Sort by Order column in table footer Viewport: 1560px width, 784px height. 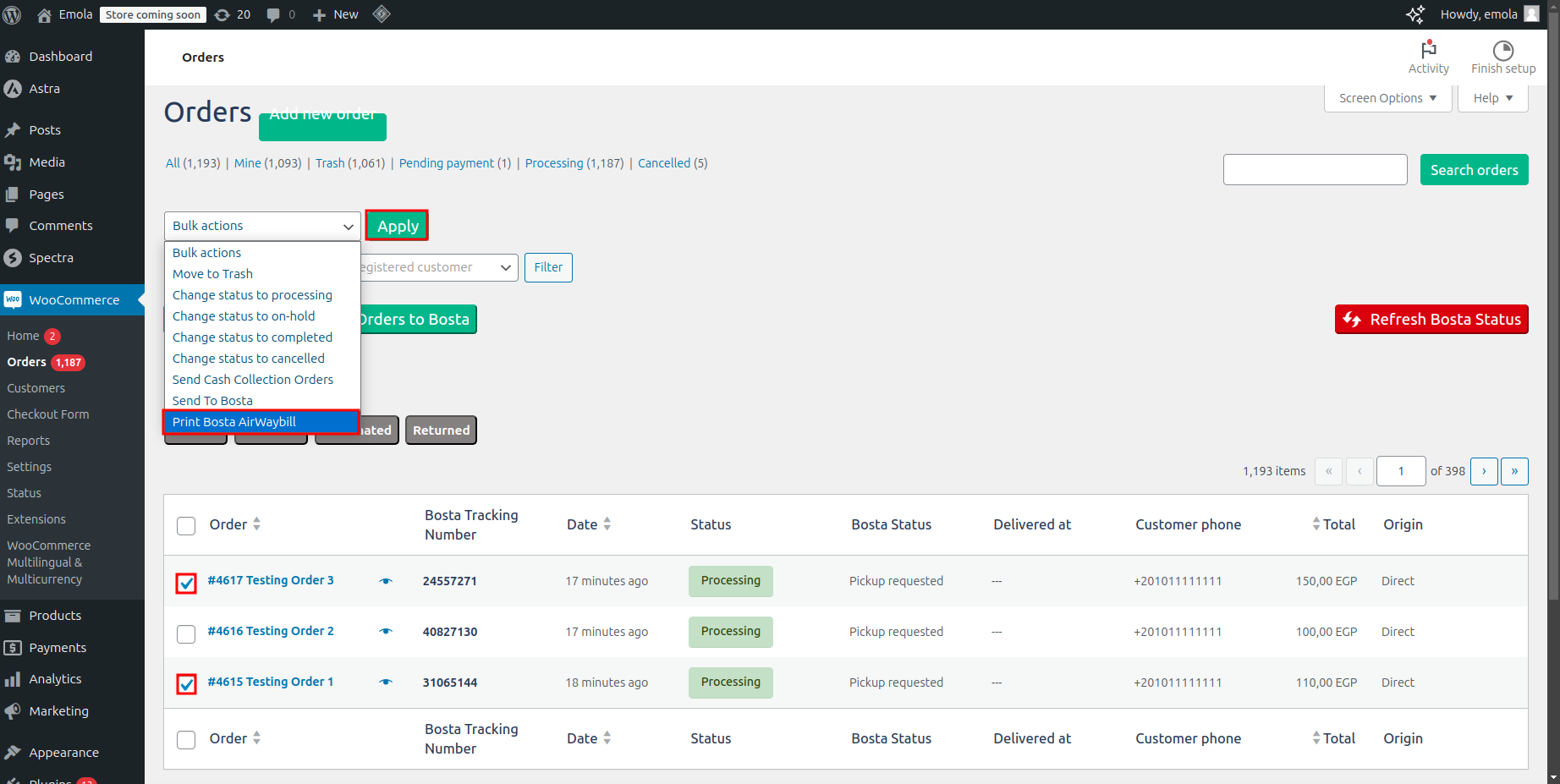pyautogui.click(x=235, y=738)
